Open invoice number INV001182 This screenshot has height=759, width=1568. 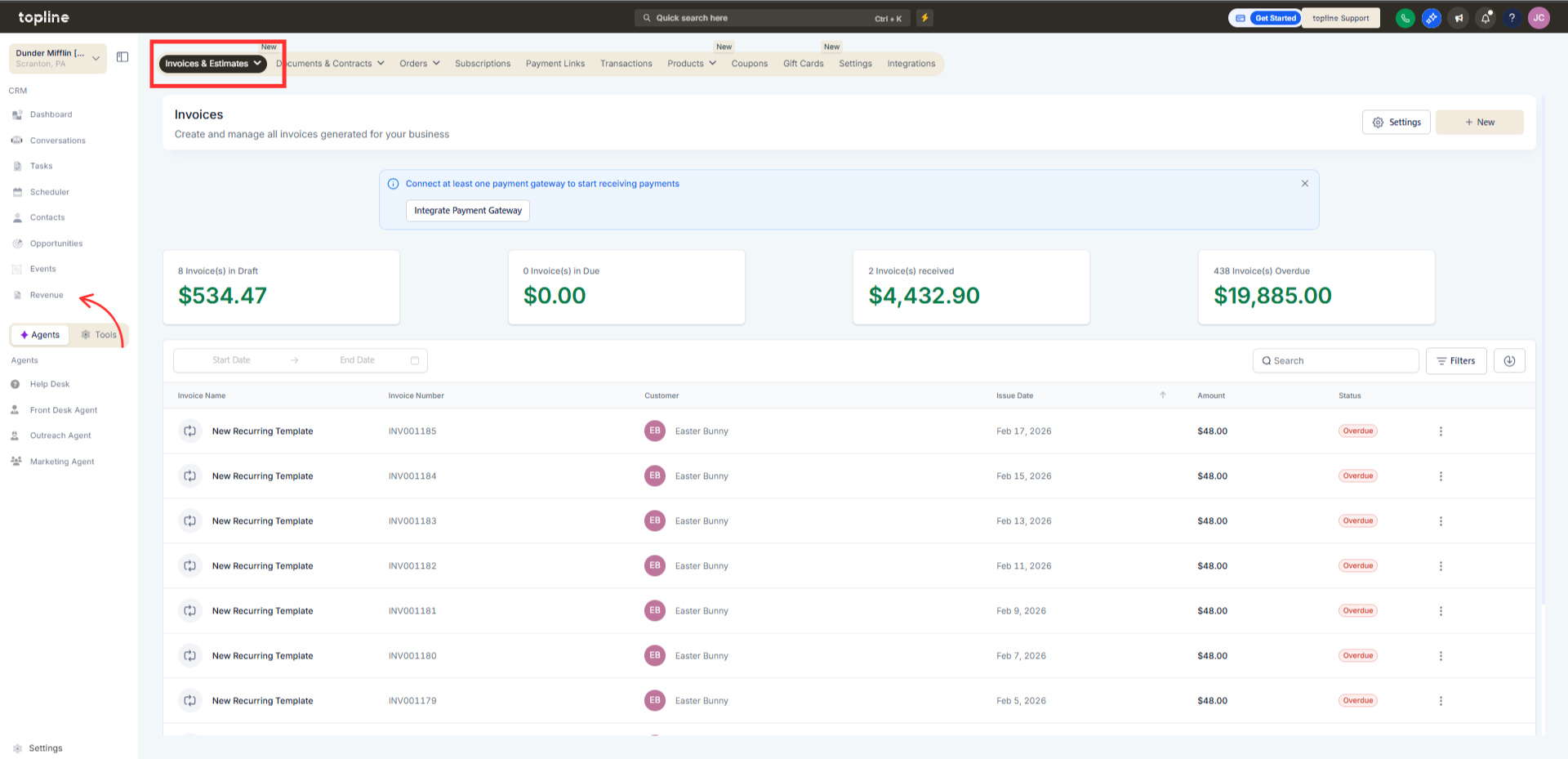(x=412, y=566)
